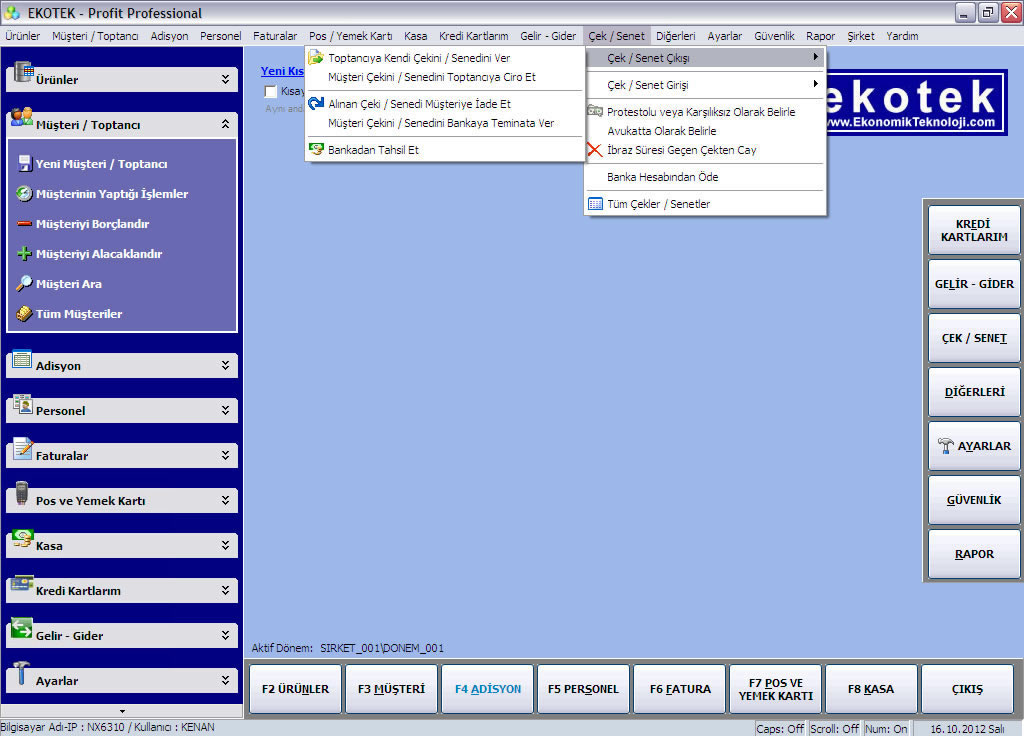Viewport: 1024px width, 736px height.
Task: Click the Kasa money icon
Action: coord(22,538)
